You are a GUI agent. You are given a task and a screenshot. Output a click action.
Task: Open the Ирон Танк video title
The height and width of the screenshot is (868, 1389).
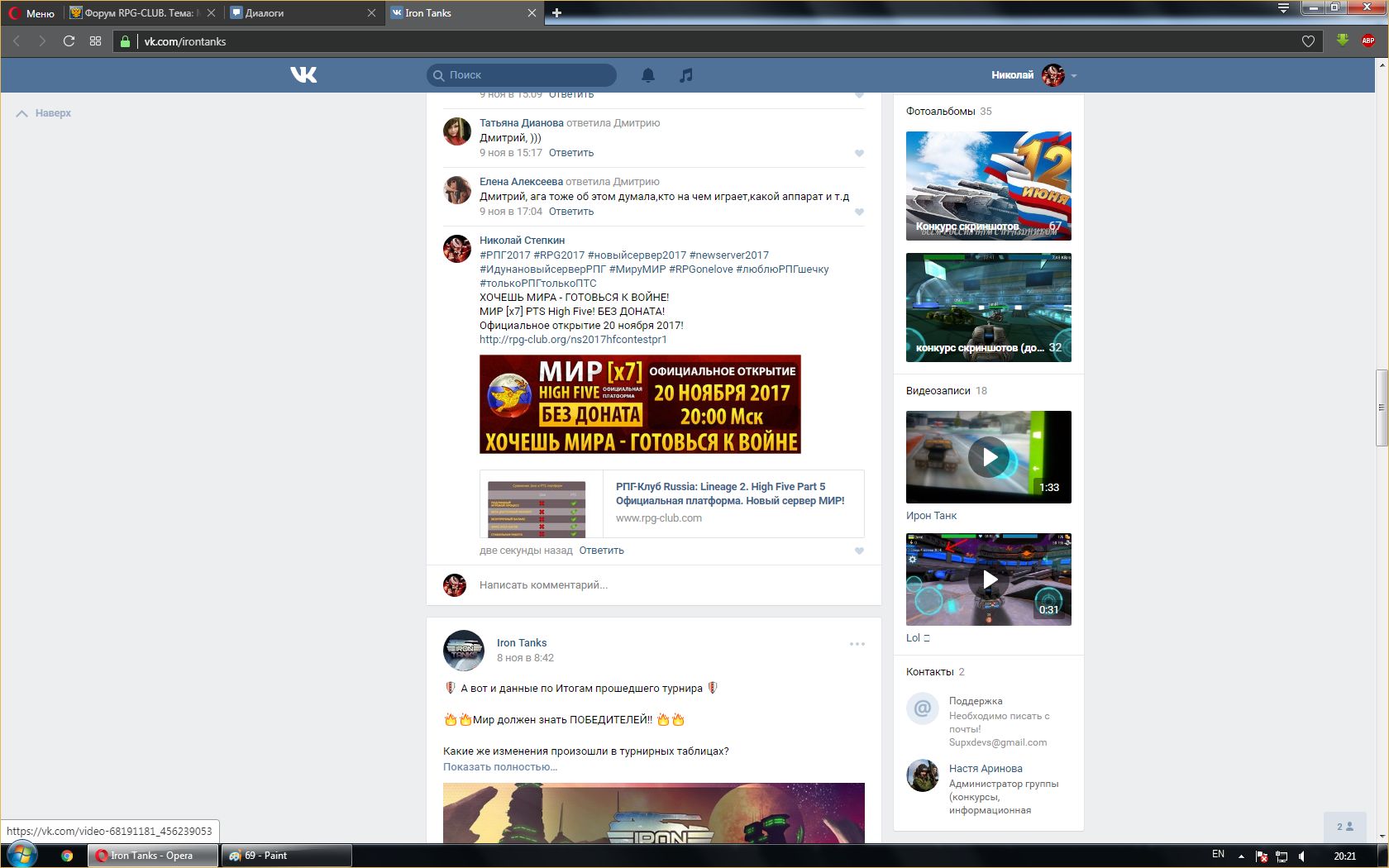931,516
